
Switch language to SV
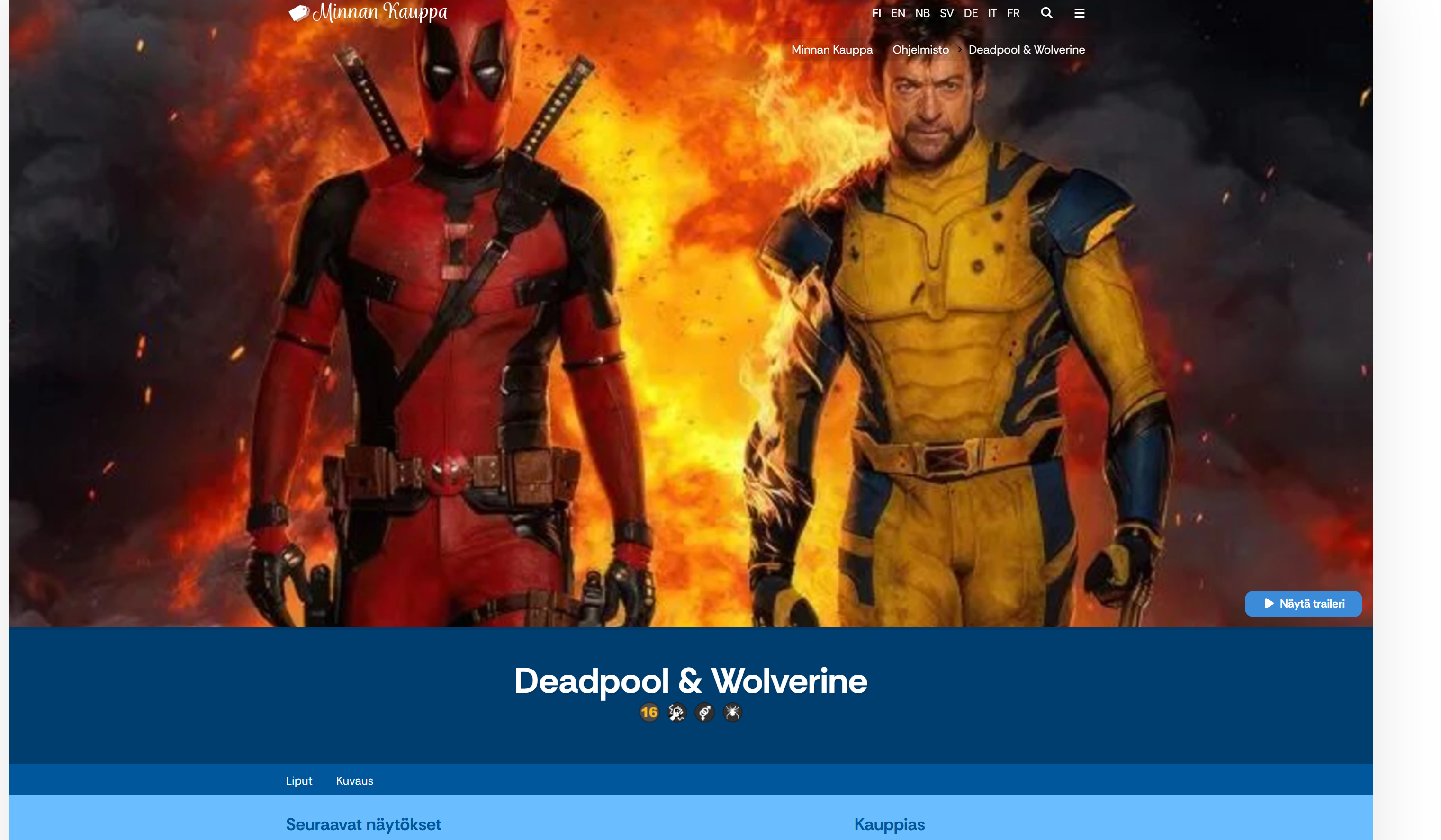tap(946, 13)
